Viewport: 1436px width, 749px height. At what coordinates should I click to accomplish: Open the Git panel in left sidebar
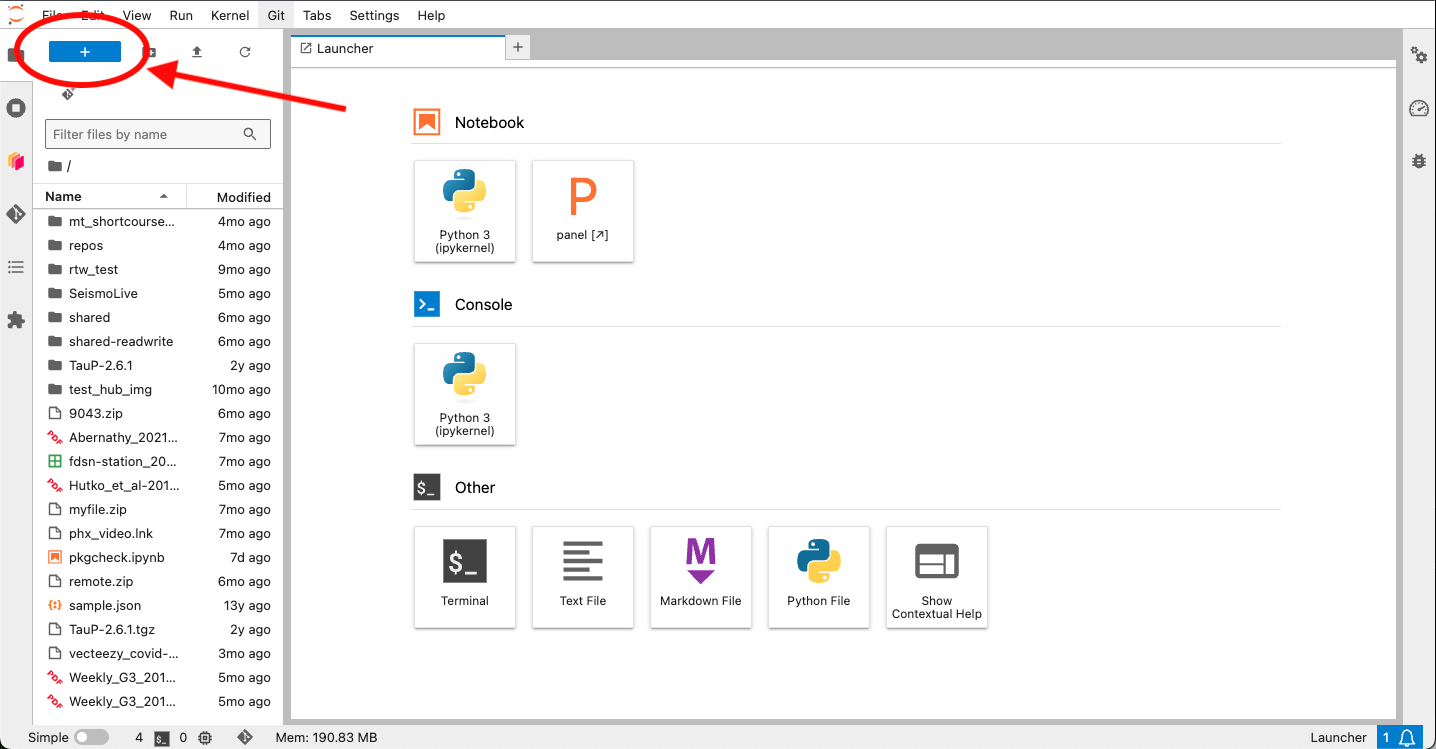tap(16, 214)
